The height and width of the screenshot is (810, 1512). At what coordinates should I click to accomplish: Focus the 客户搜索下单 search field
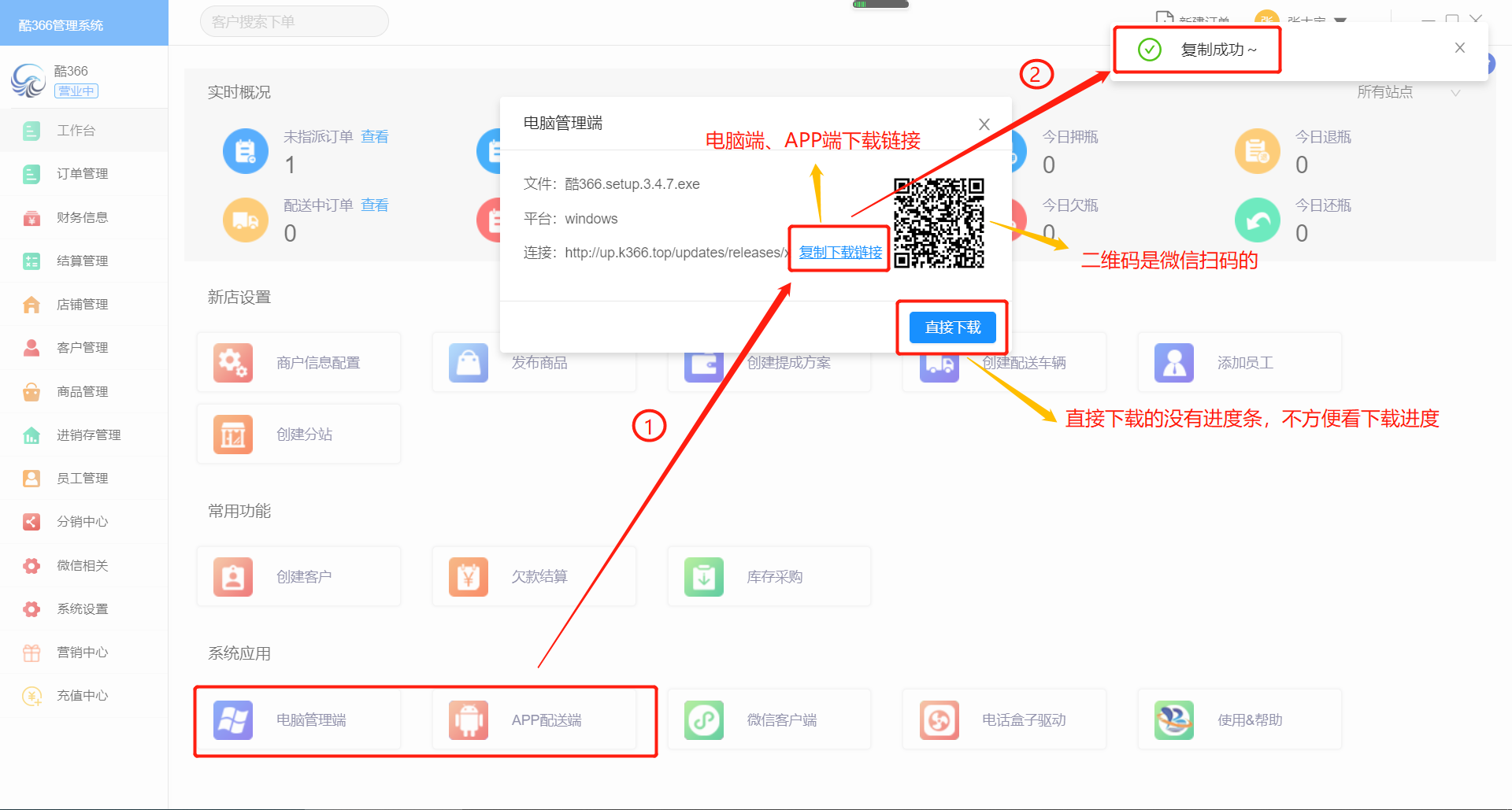pos(294,22)
